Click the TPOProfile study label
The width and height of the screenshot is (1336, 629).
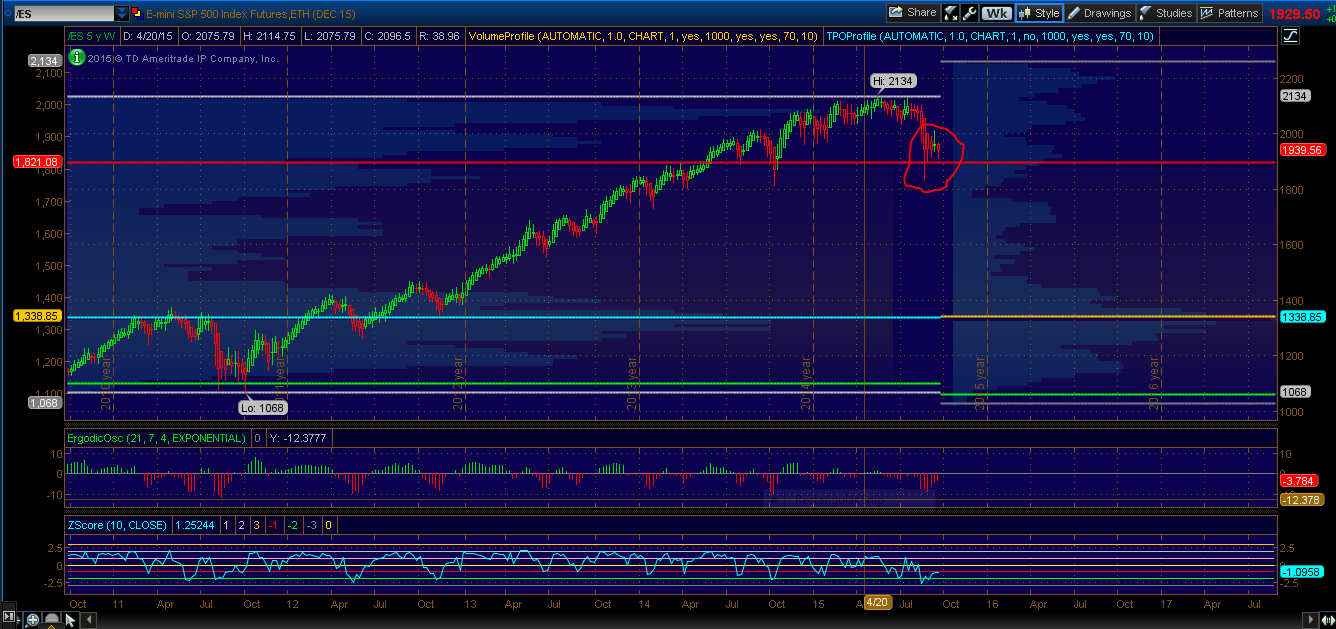(x=990, y=35)
